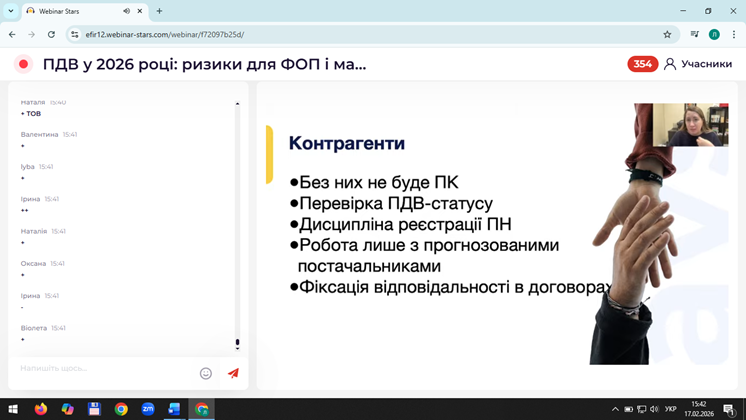Reload the webinar page
The image size is (746, 420).
pos(50,34)
